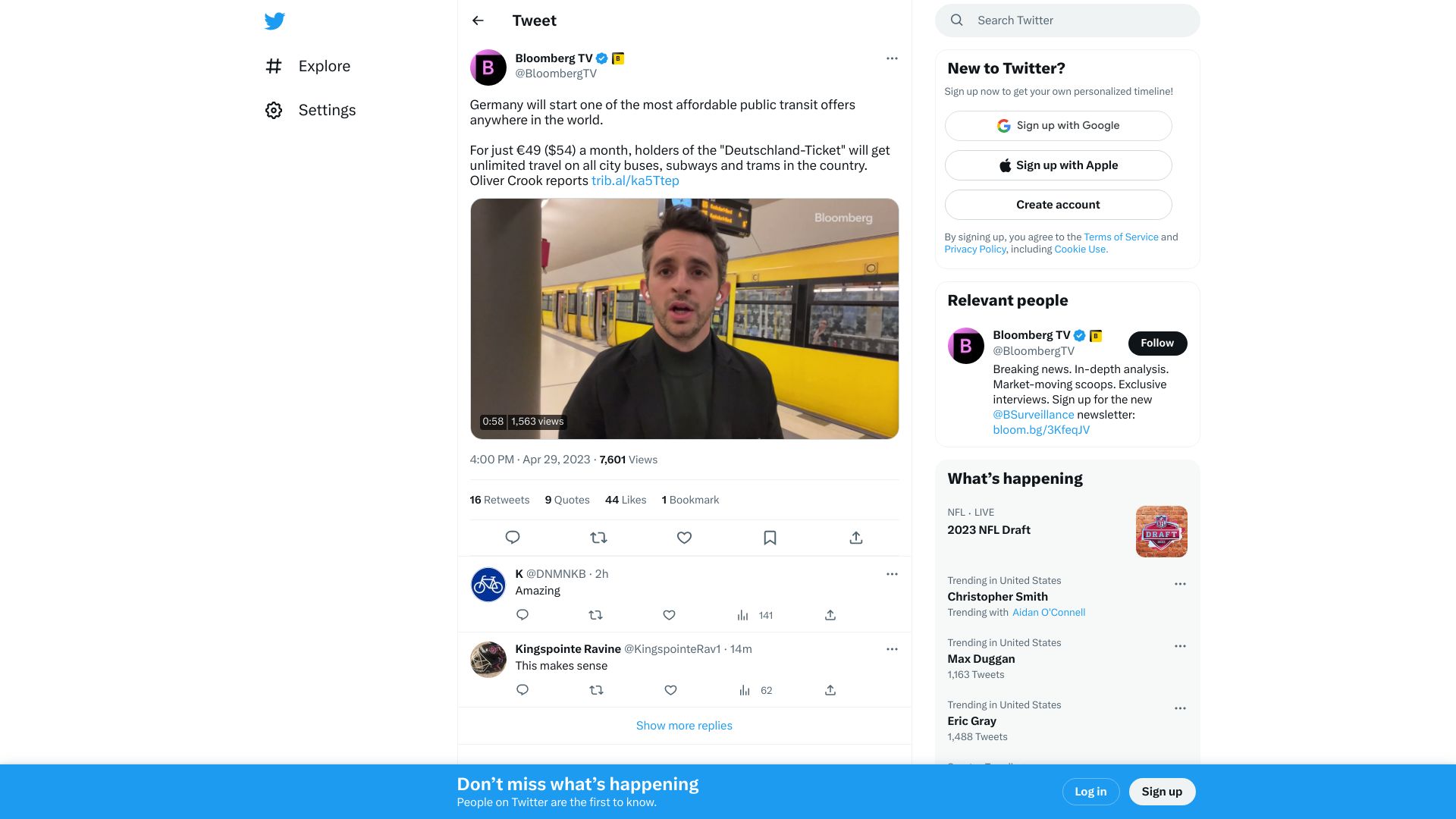Bookmark the Bloomberg TV tweet

coord(770,538)
